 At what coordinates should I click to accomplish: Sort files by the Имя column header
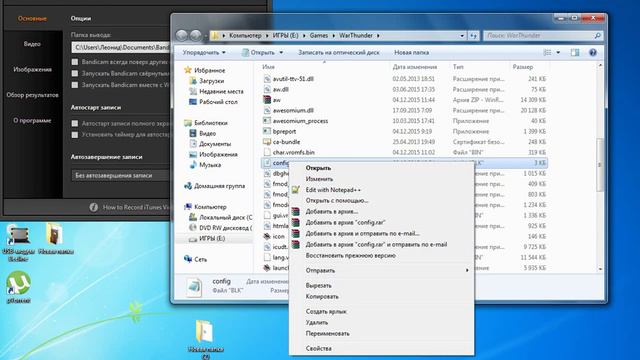[x=268, y=67]
